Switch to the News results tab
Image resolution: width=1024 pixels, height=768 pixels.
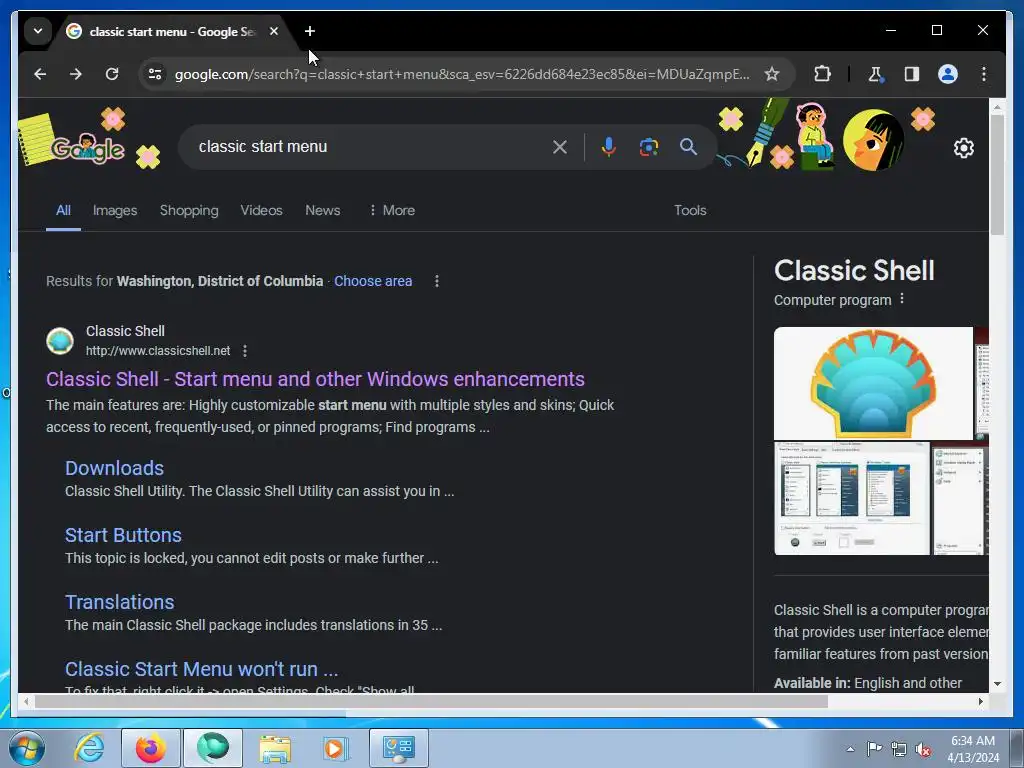click(x=323, y=210)
